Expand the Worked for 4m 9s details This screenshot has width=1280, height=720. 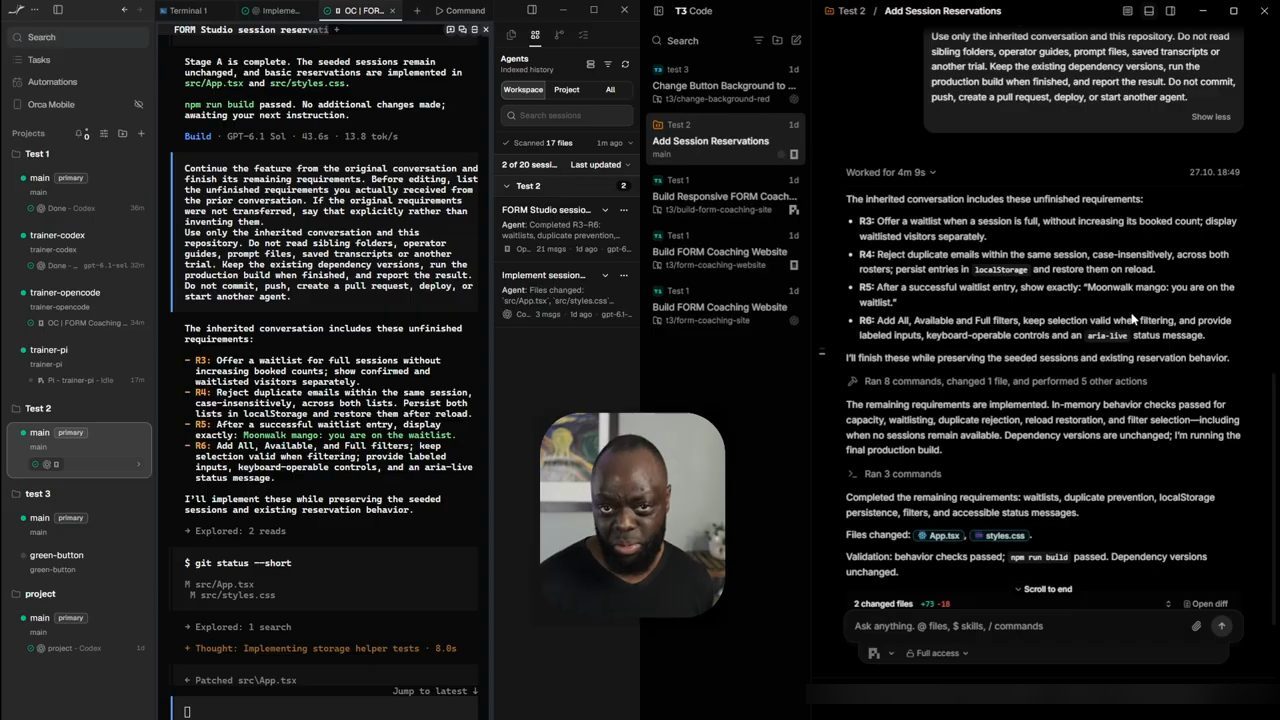[890, 172]
